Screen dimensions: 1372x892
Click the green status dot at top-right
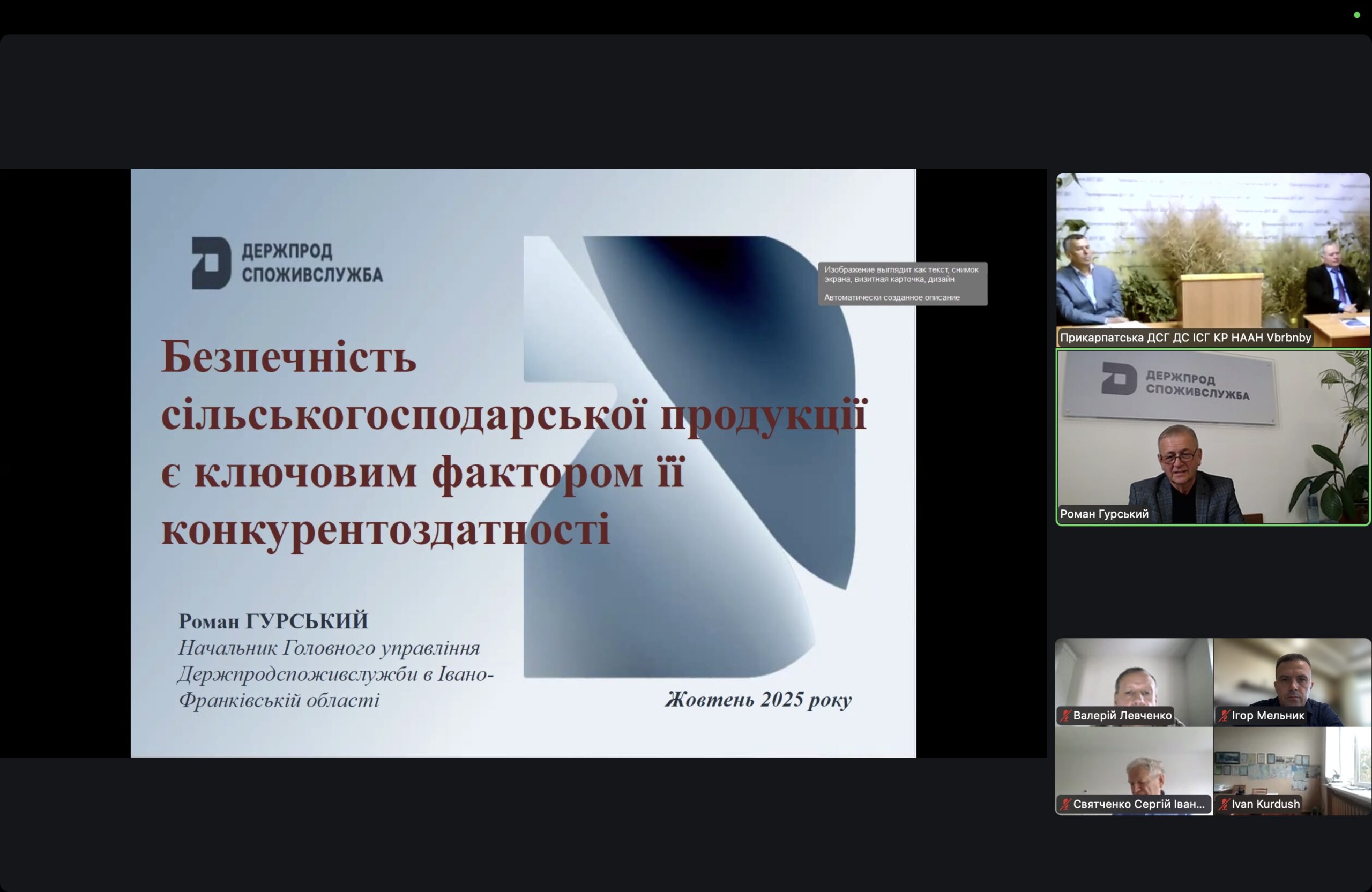point(1356,15)
